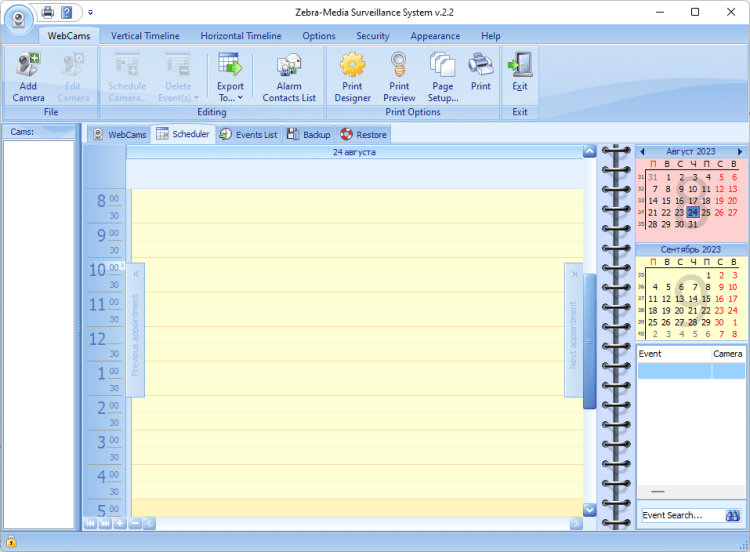Click the minus zoom button
The height and width of the screenshot is (552, 750).
coord(135,524)
